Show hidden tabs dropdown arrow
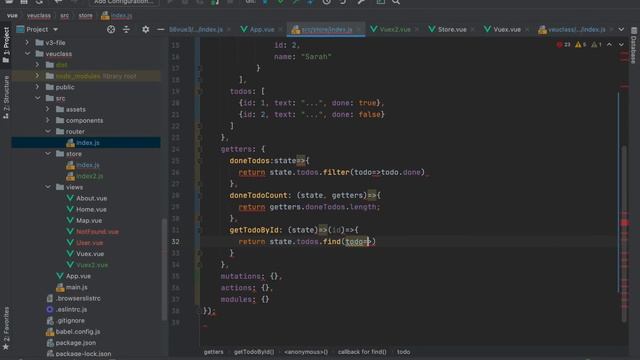Viewport: 640px width, 360px height. (621, 29)
